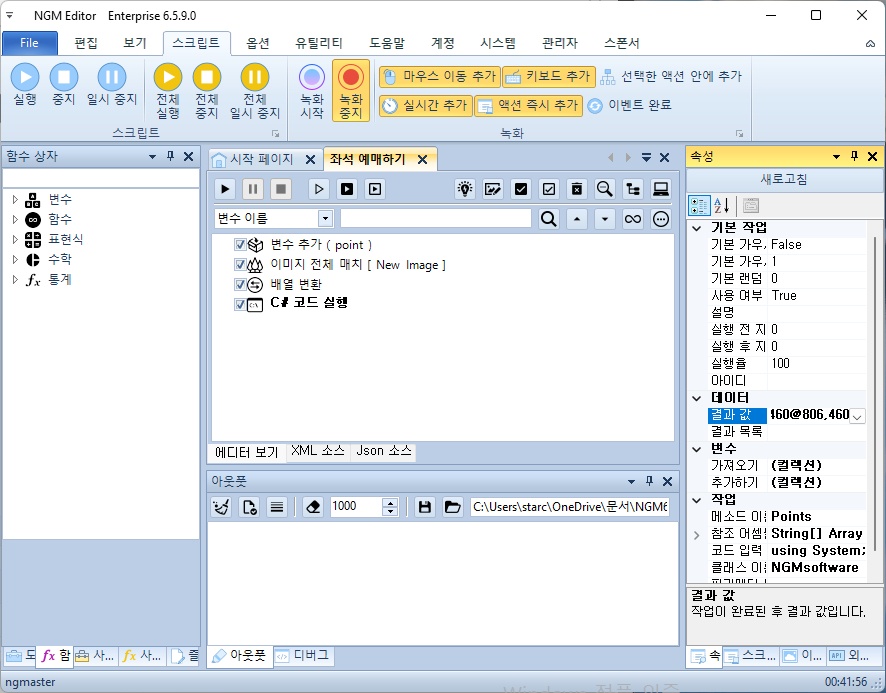
Task: Click the tree structure icon in editor toolbar
Action: click(x=633, y=189)
